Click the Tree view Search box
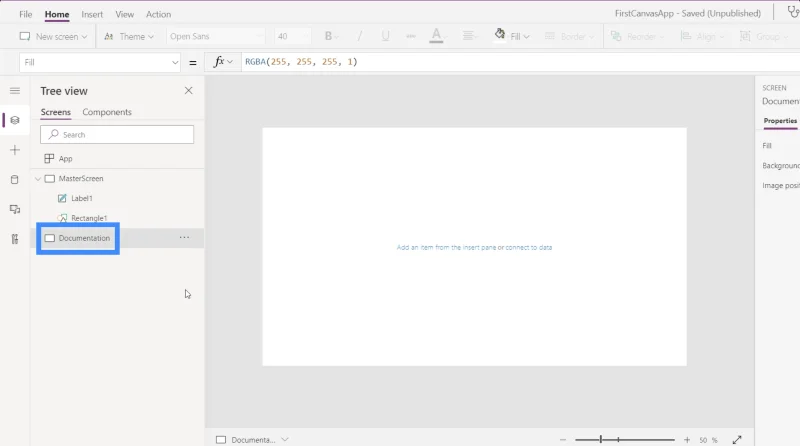The image size is (800, 446). (x=117, y=135)
